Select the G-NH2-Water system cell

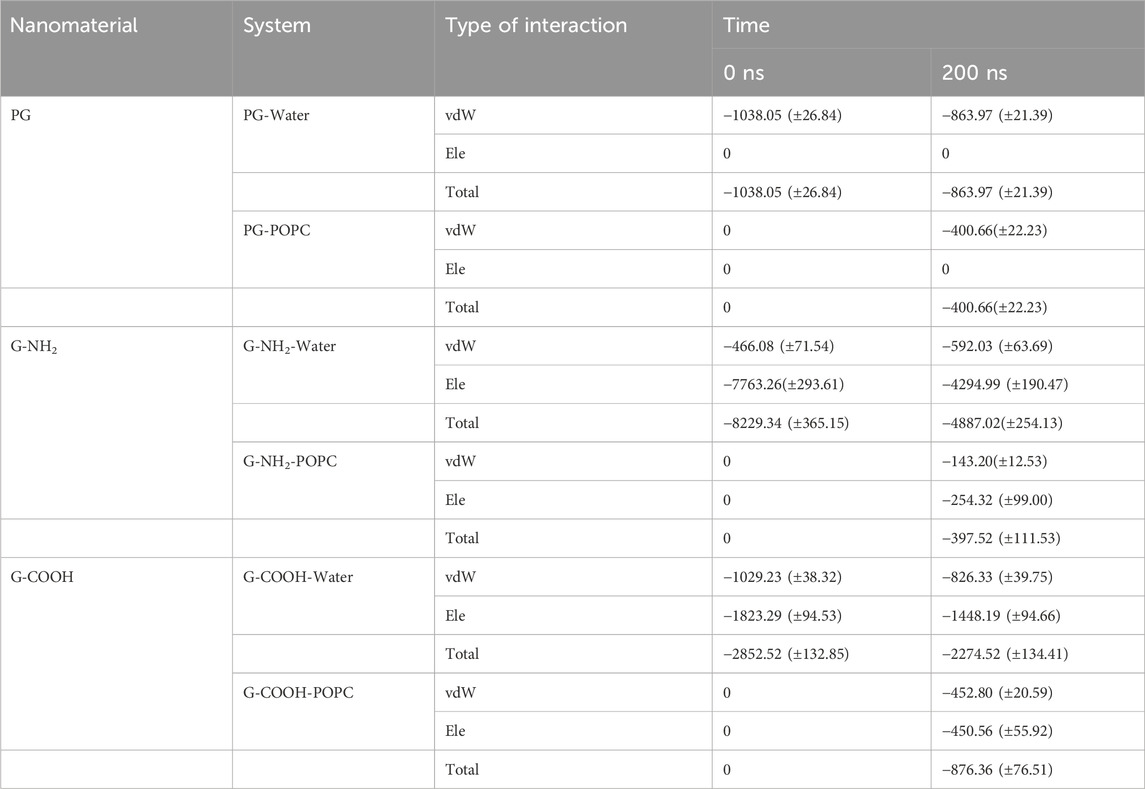tap(289, 347)
